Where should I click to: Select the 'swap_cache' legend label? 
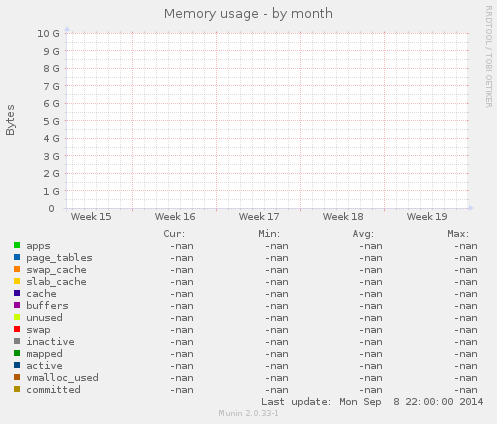tap(56, 270)
